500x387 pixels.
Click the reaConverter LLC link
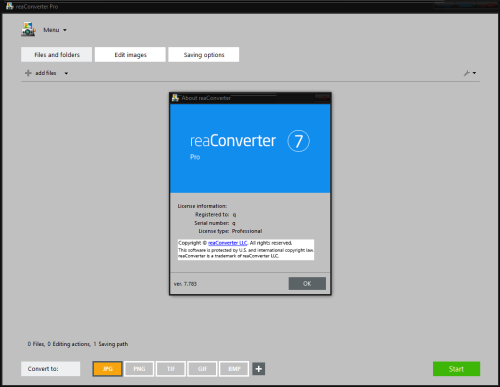pyautogui.click(x=228, y=243)
